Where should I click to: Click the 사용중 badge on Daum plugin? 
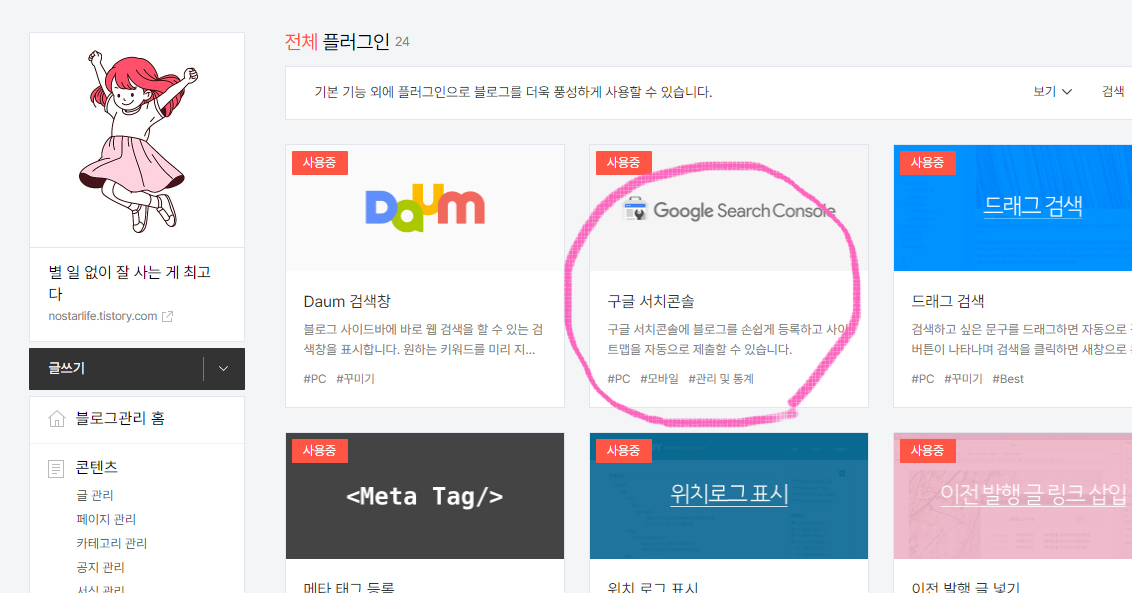(x=320, y=163)
